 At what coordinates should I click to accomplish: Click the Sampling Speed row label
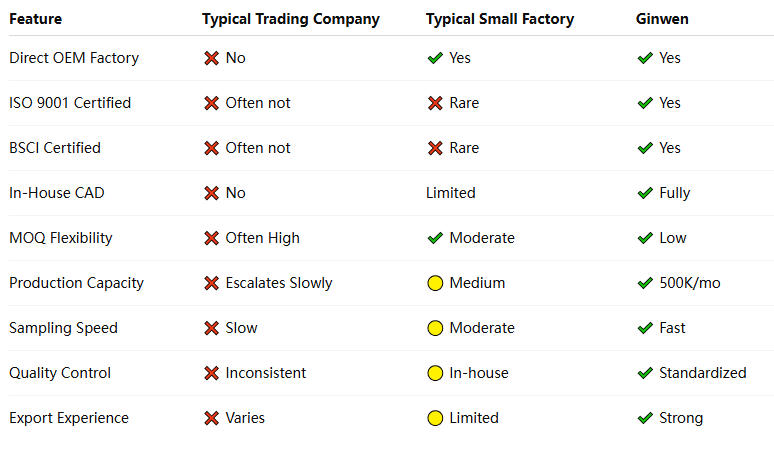pyautogui.click(x=63, y=328)
